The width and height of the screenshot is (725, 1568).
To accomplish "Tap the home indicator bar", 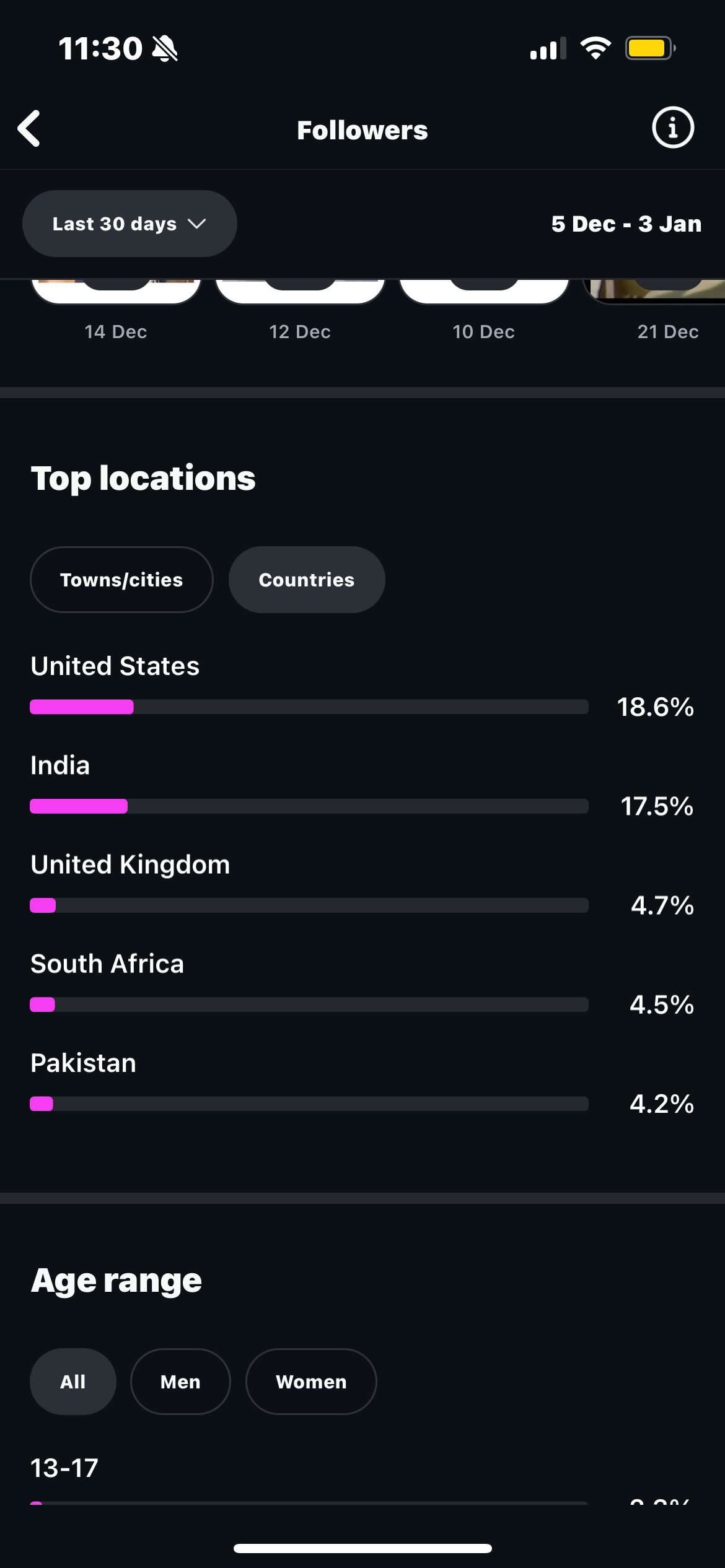I will click(x=362, y=1548).
